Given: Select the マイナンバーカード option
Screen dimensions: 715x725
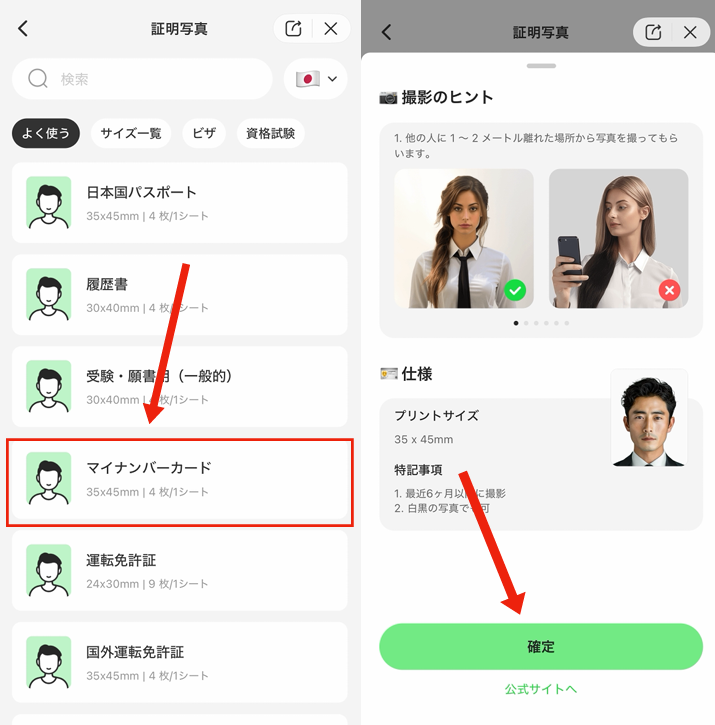Looking at the screenshot, I should (179, 479).
